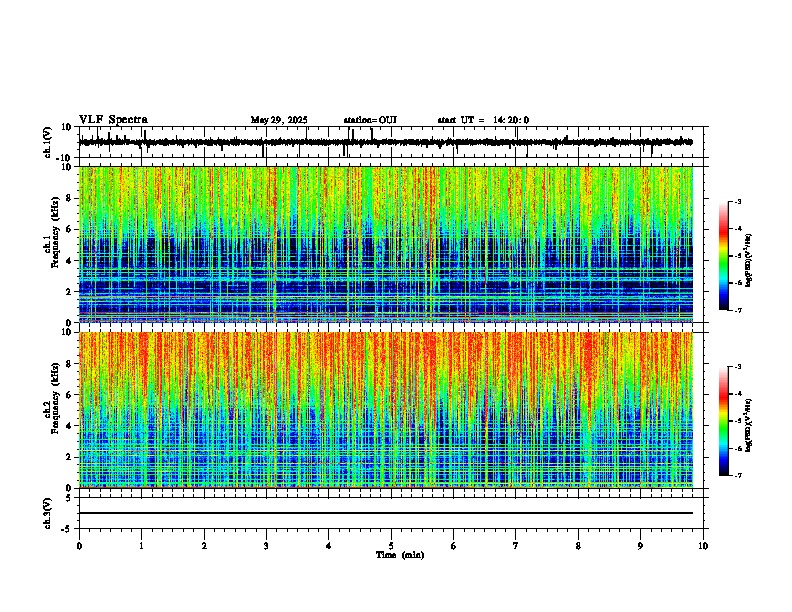Click the 'ch.1(V)' waveform axis label
The image size is (792, 612).
pos(48,142)
